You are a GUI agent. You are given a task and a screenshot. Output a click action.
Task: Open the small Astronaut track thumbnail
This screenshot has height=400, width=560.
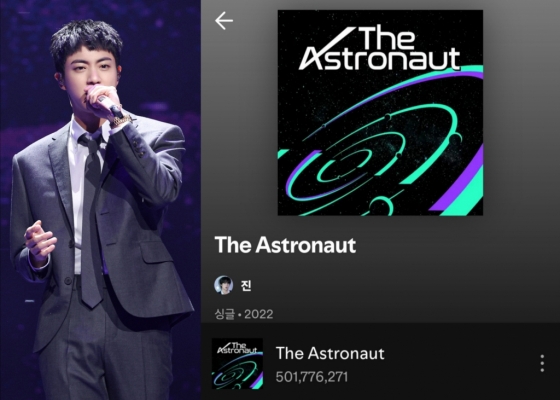[x=237, y=363]
